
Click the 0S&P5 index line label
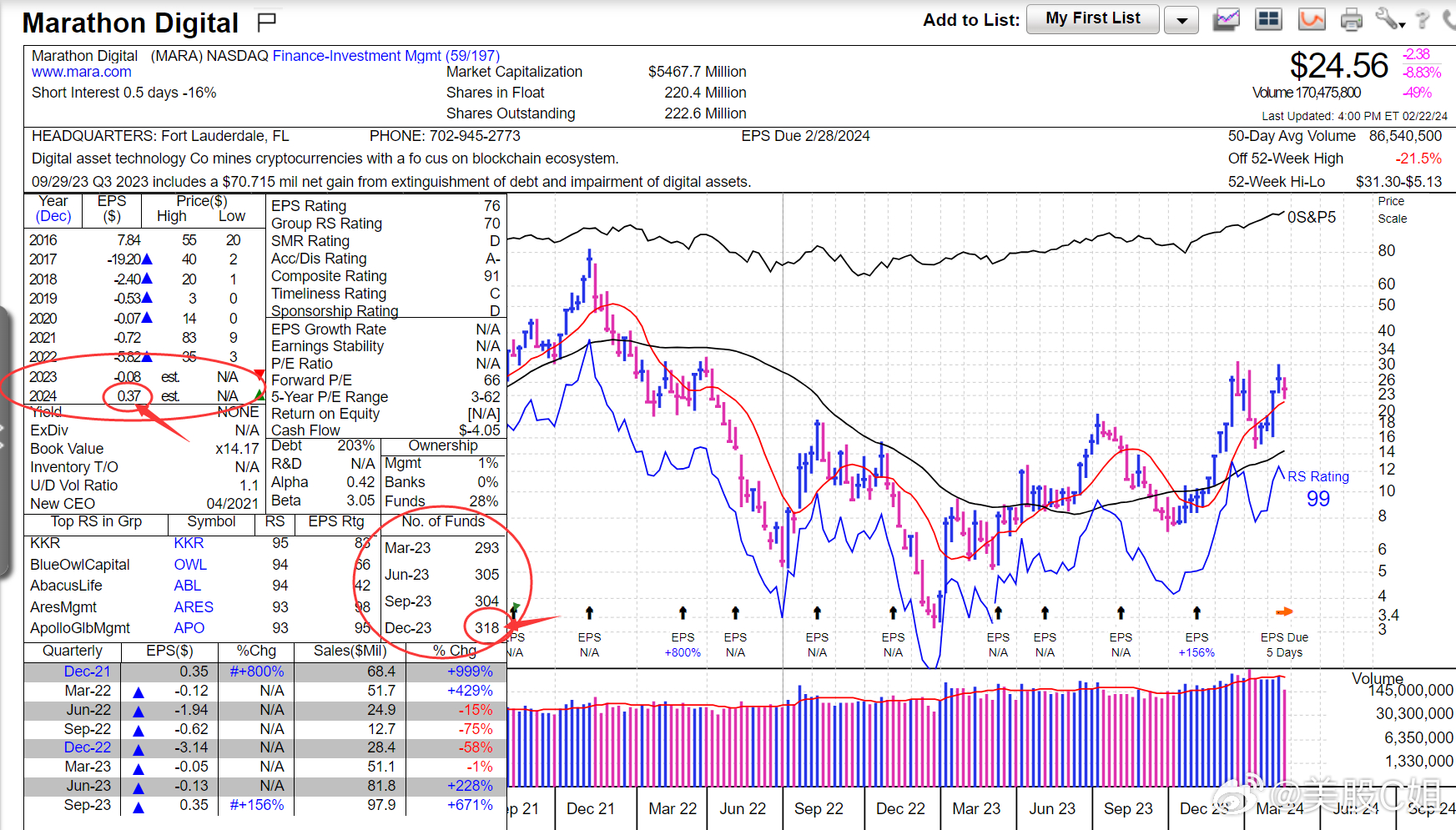[1311, 218]
